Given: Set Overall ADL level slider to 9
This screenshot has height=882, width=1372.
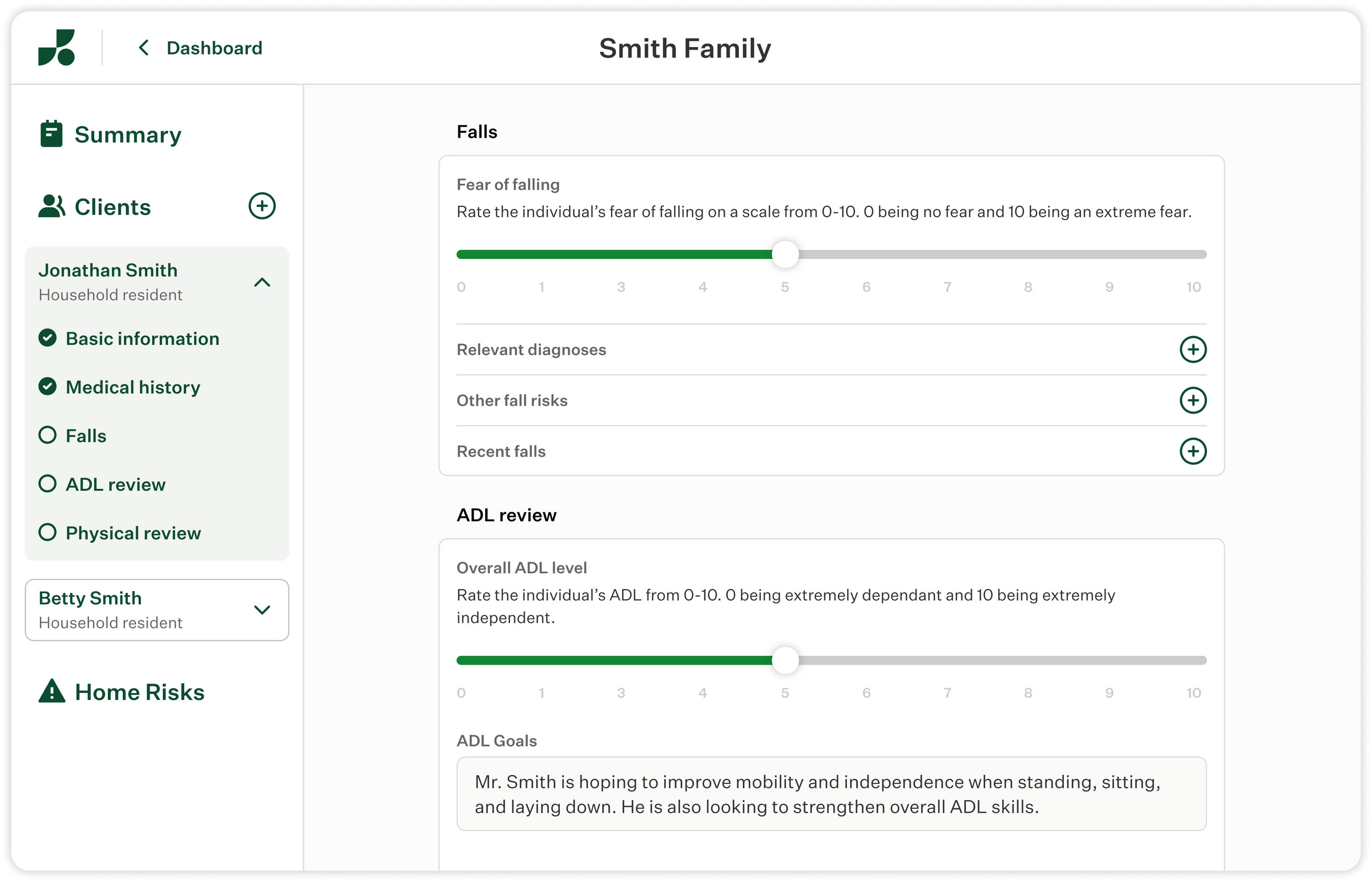Looking at the screenshot, I should click(1109, 660).
